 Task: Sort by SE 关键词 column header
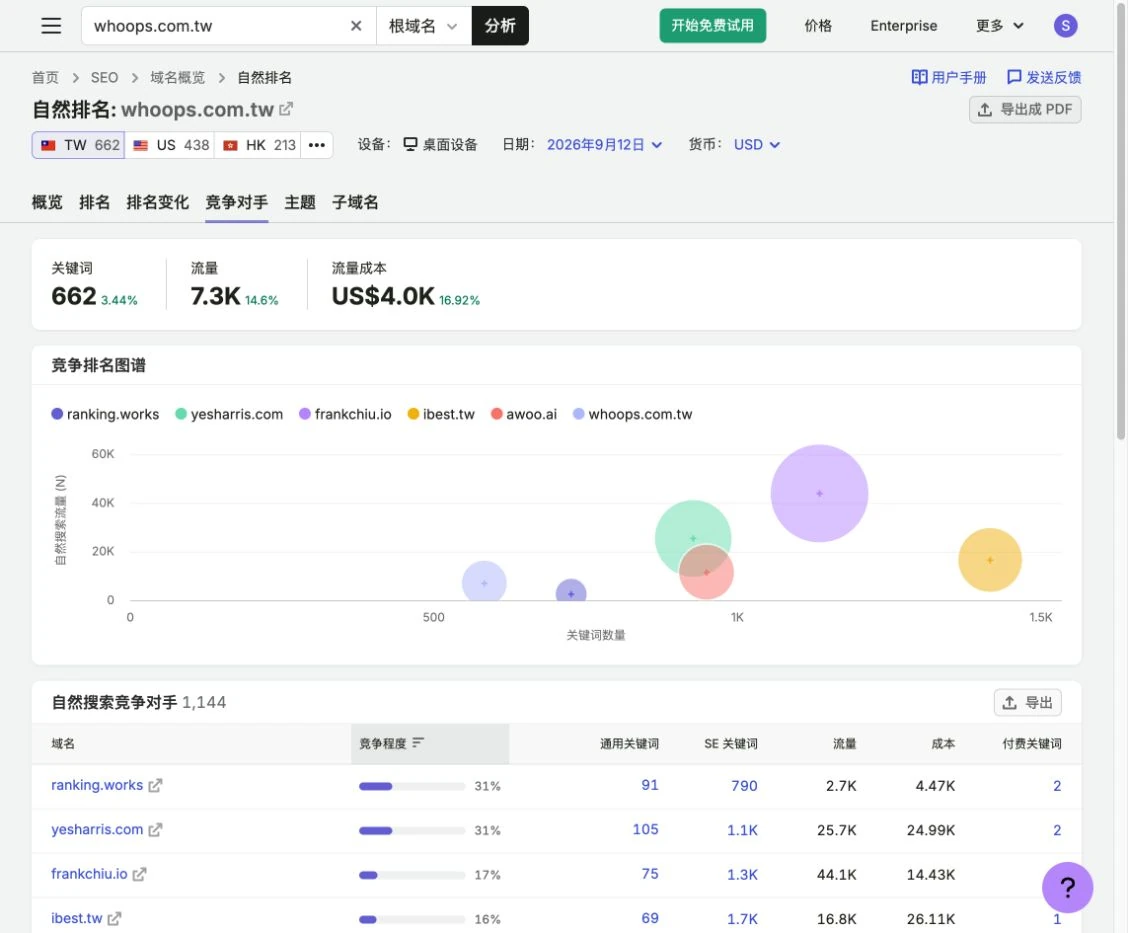(731, 744)
